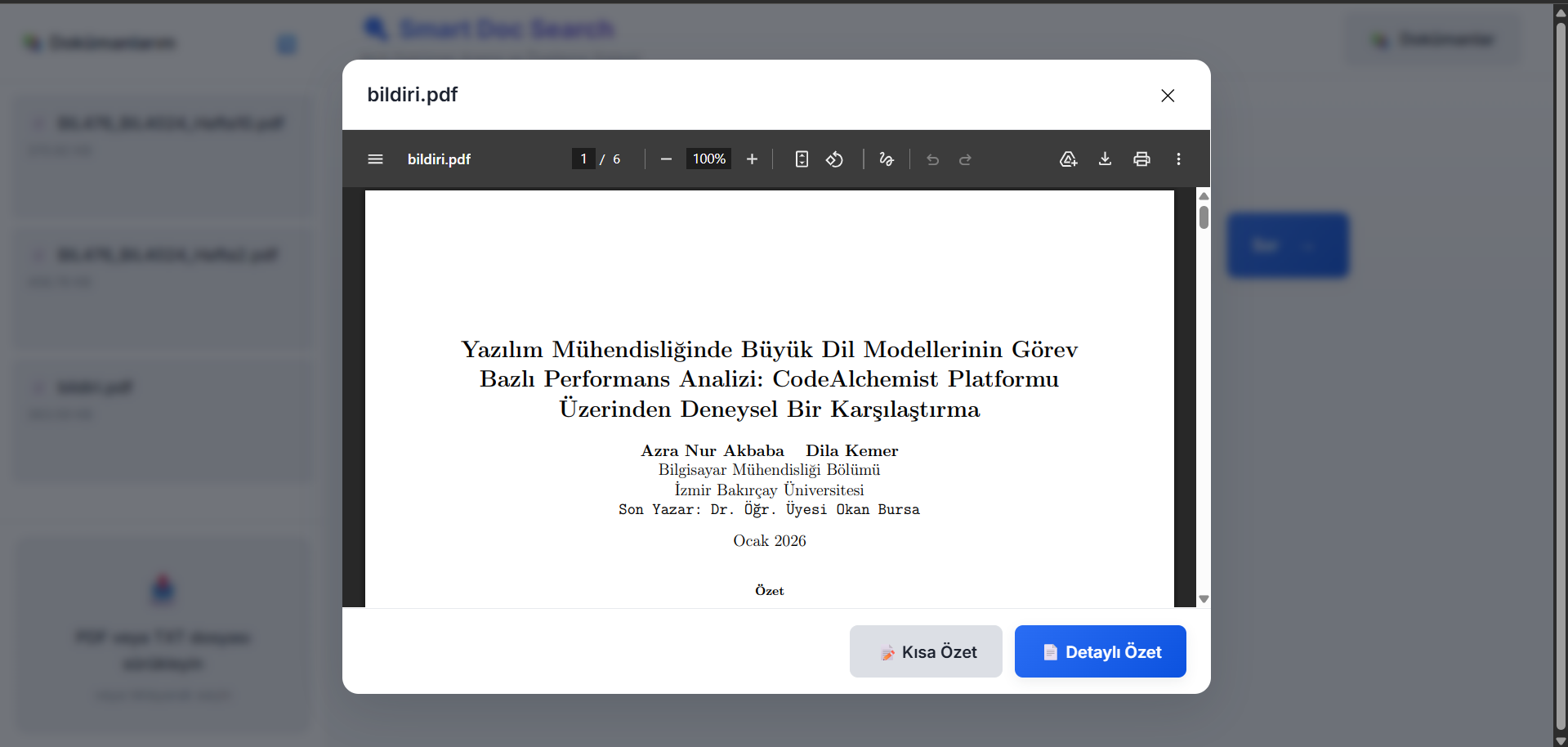Click the PDF viewer scrollbar up arrow
1568x747 pixels.
click(x=1204, y=196)
